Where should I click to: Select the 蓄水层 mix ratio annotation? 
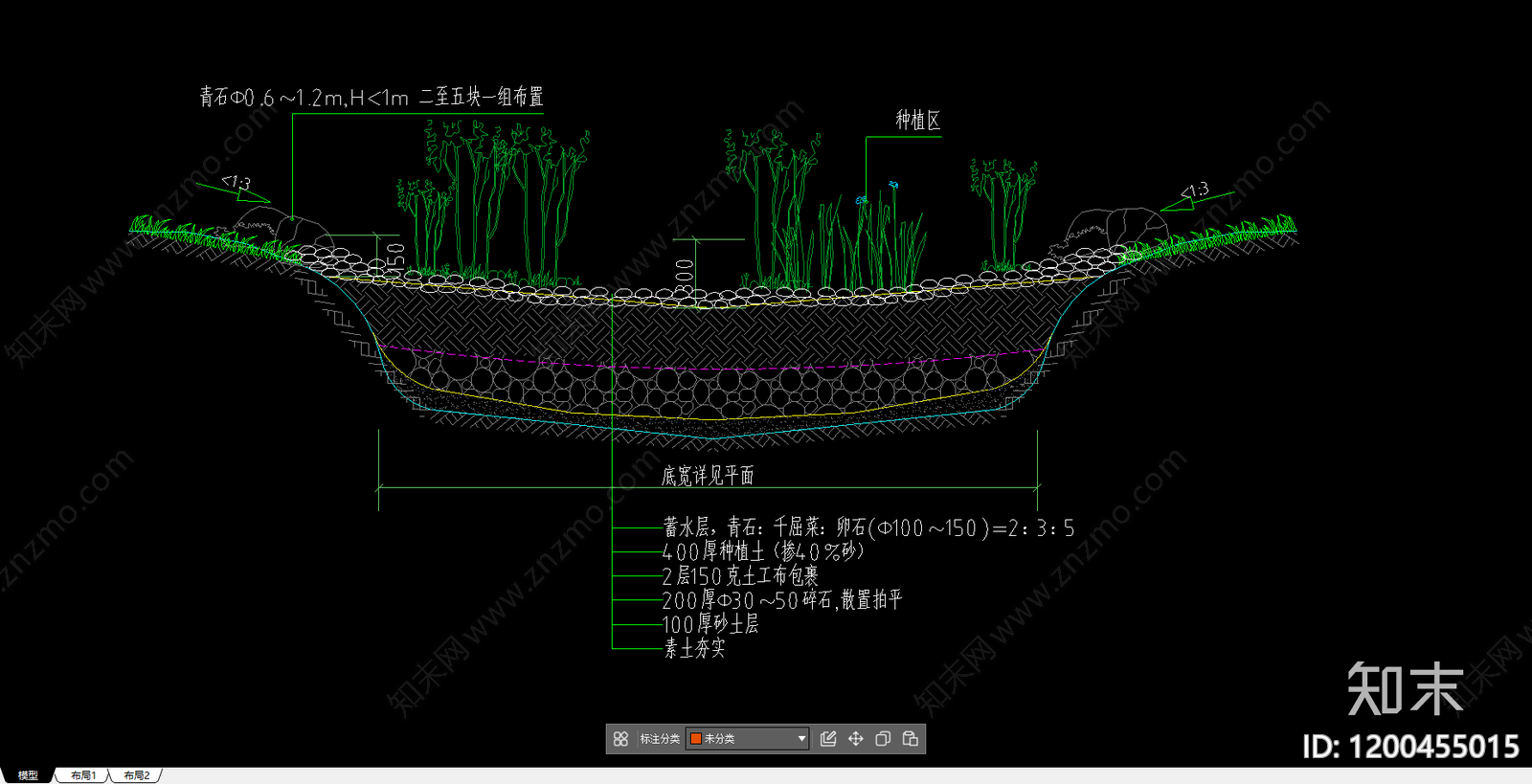click(x=868, y=527)
